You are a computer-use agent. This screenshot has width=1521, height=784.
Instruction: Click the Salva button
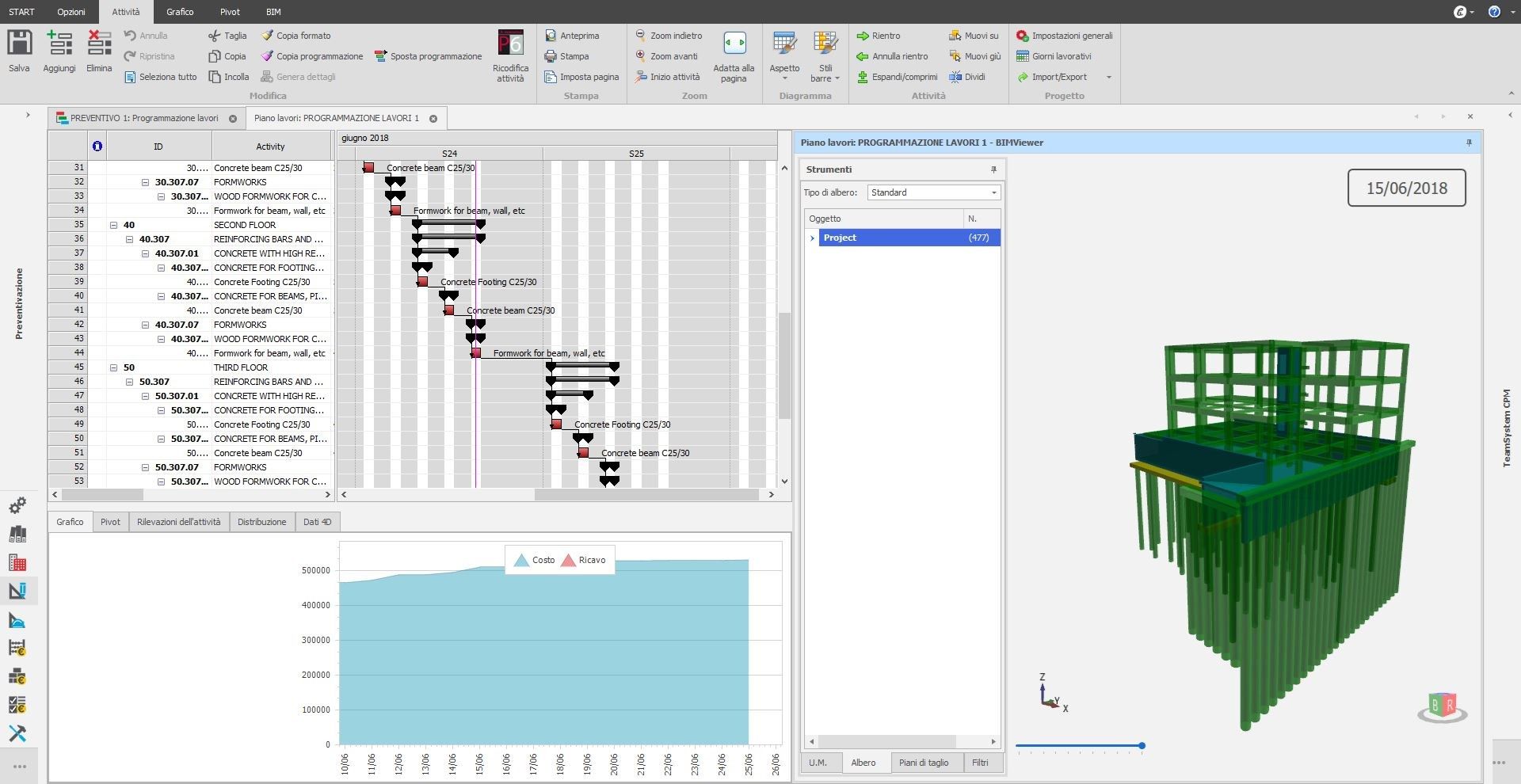(19, 50)
